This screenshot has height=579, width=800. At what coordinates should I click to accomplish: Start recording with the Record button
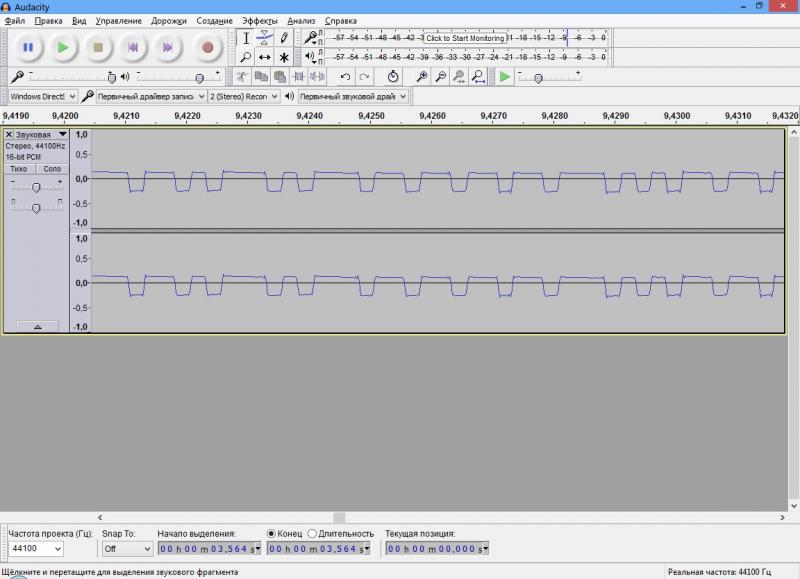click(207, 47)
